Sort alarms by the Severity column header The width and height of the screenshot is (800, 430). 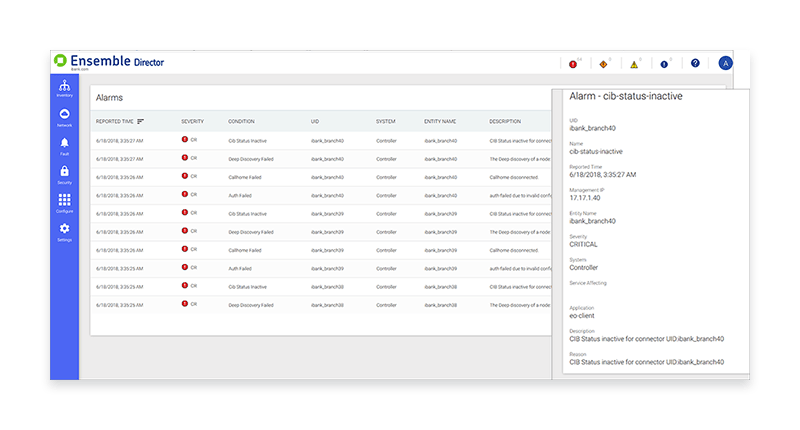[192, 121]
